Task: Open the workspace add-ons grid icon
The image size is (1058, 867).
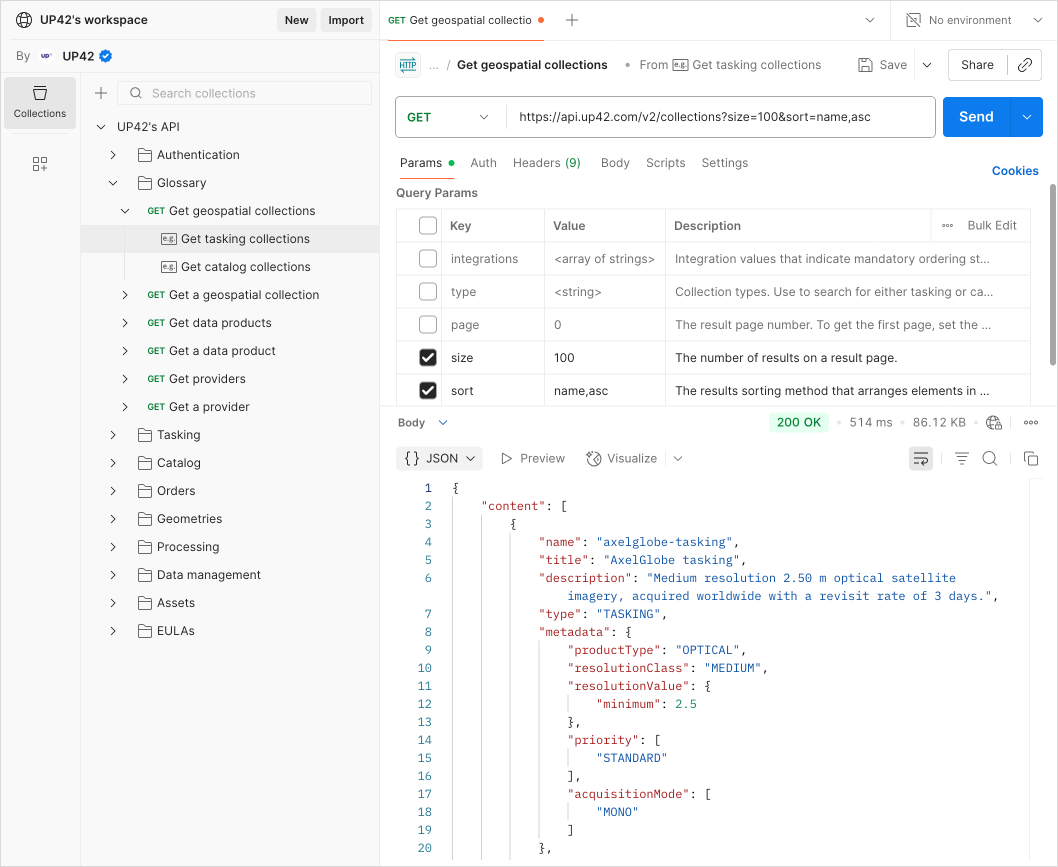Action: [40, 164]
